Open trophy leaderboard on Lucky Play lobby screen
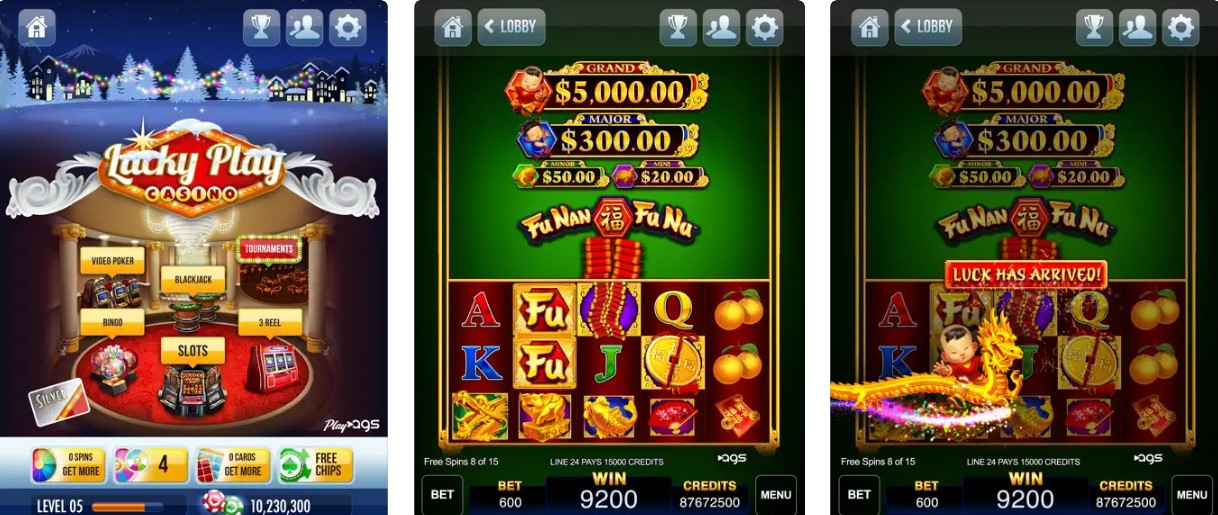1218x515 pixels. [261, 27]
